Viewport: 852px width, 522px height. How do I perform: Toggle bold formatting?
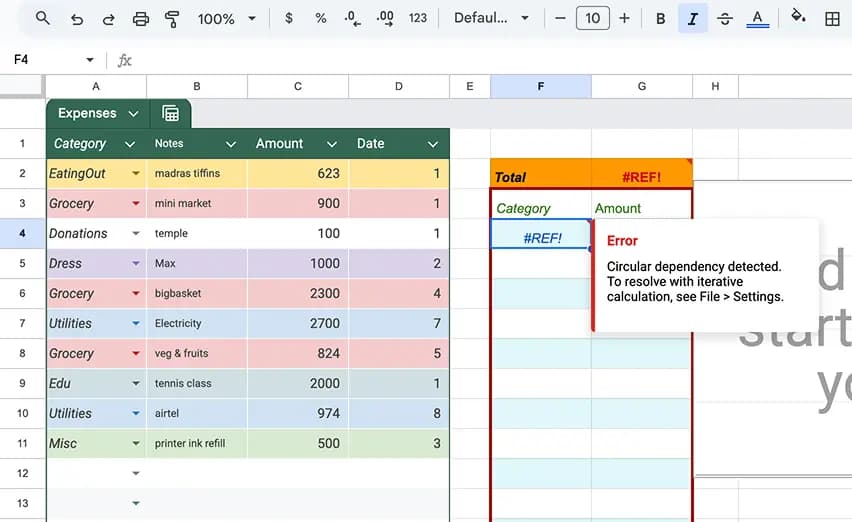coord(661,19)
